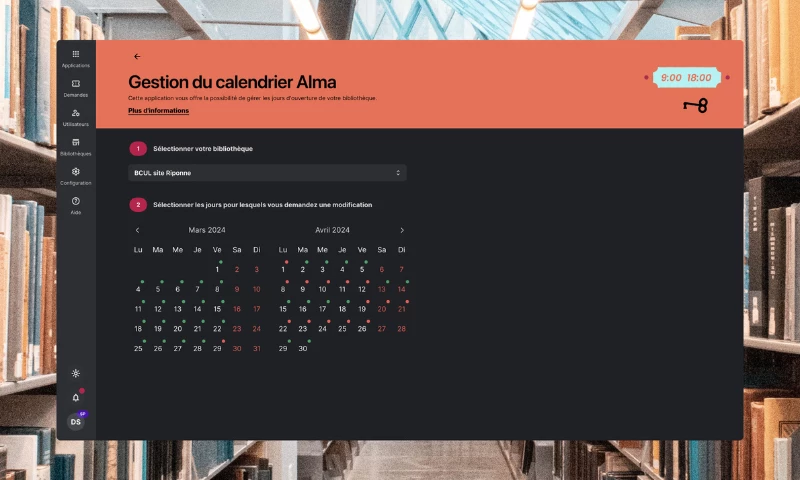The height and width of the screenshot is (480, 800).
Task: Open the DS user avatar menu
Action: tap(76, 422)
